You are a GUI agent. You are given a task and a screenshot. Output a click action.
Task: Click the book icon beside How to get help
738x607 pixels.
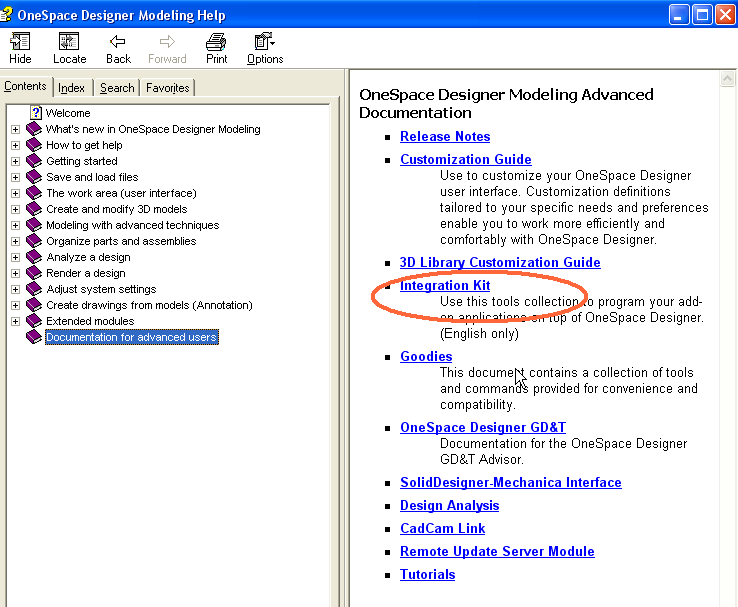click(34, 145)
